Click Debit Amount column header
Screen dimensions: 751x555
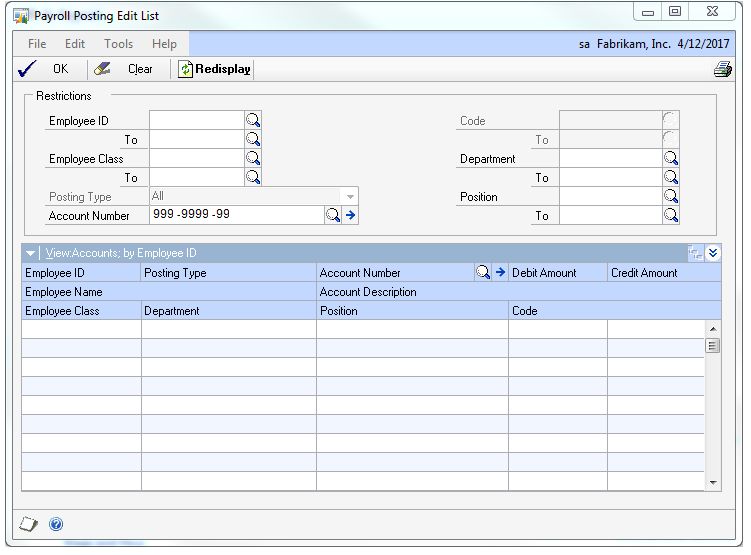(x=558, y=272)
